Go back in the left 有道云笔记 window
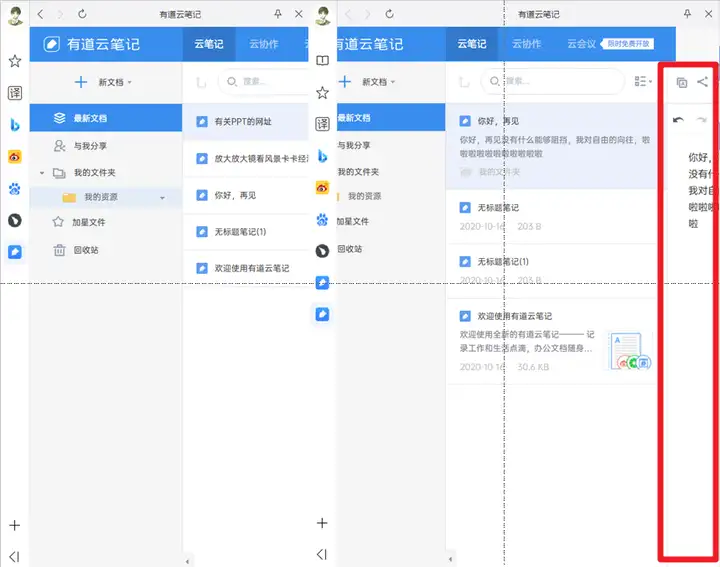This screenshot has width=720, height=567. pos(40,14)
